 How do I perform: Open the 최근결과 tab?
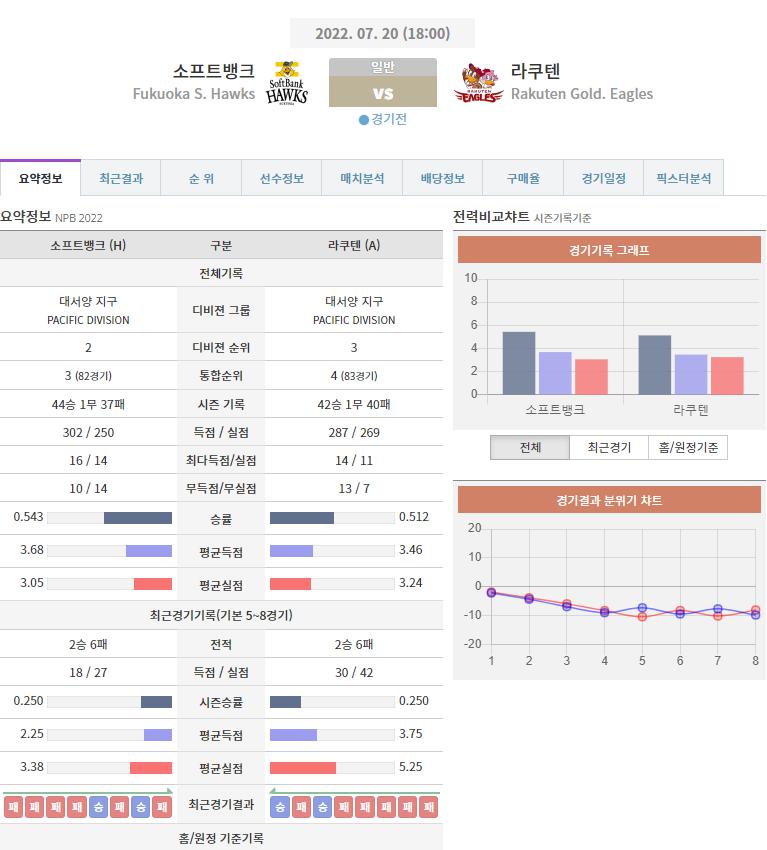tap(121, 178)
